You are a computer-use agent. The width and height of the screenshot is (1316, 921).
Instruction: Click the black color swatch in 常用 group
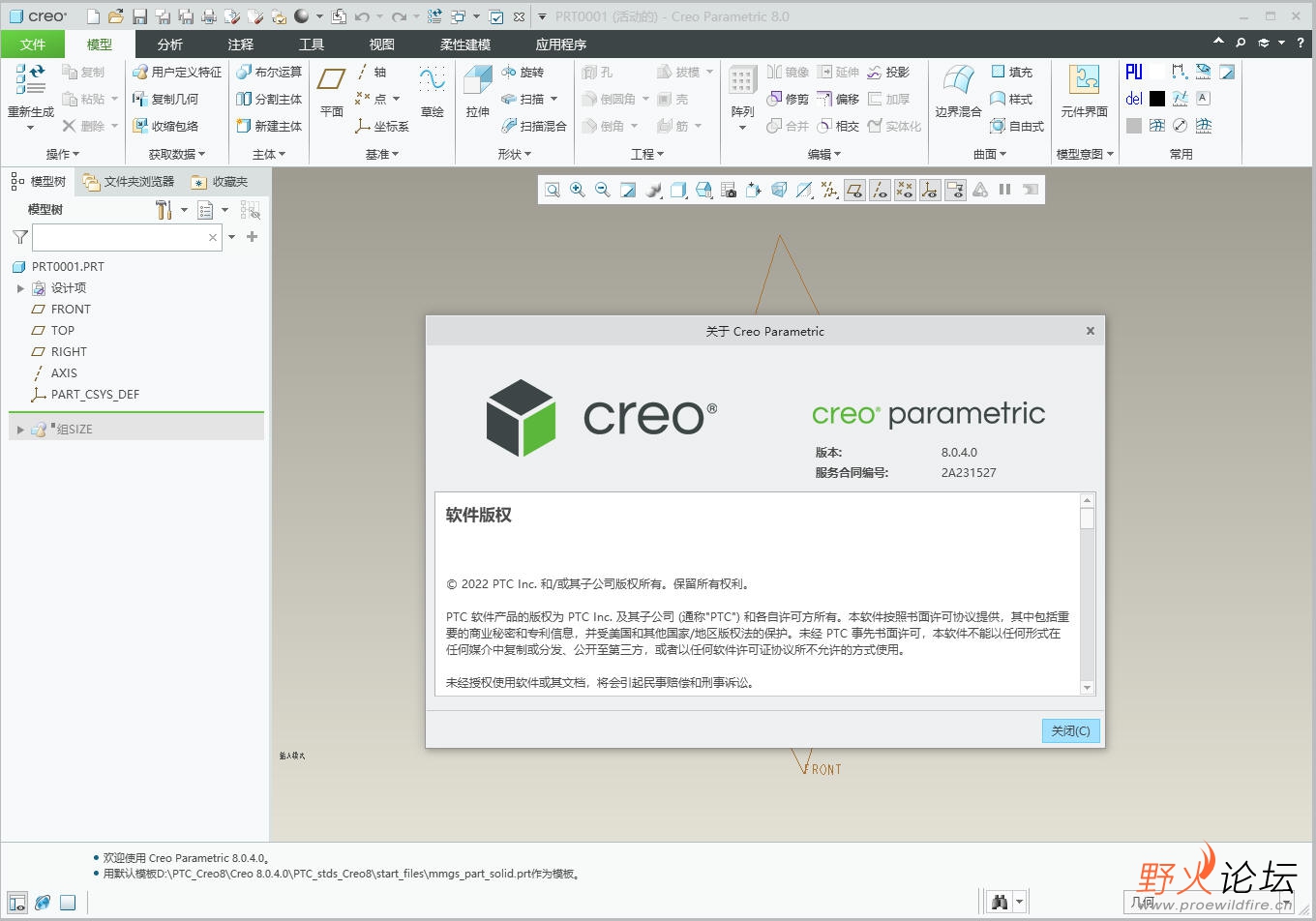(1157, 99)
